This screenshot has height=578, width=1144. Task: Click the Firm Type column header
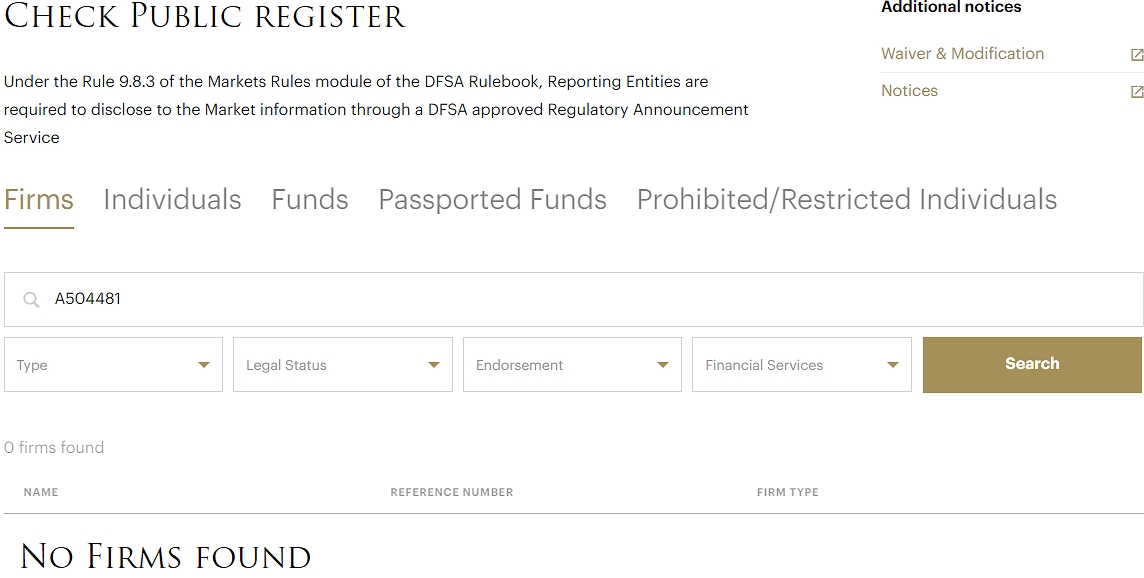(x=787, y=492)
